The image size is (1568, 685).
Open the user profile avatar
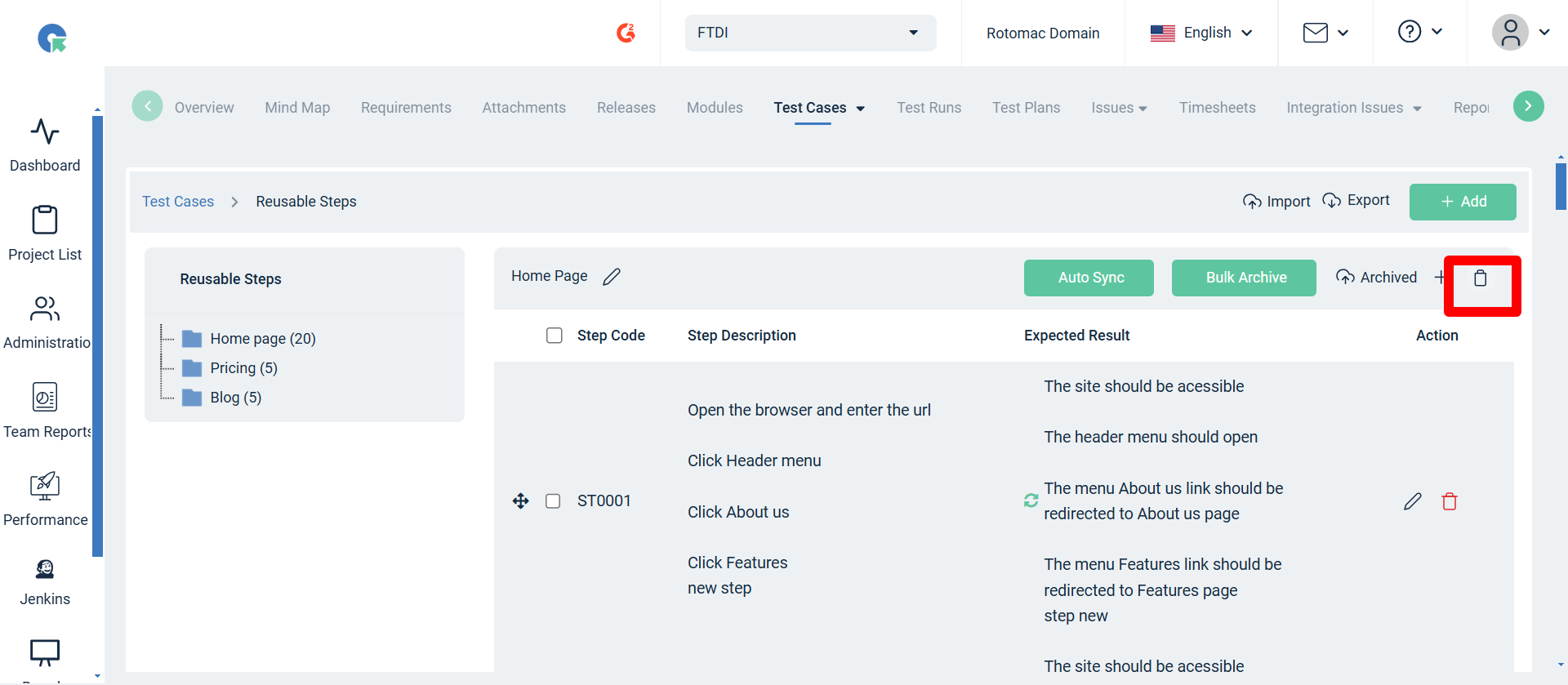(1510, 33)
